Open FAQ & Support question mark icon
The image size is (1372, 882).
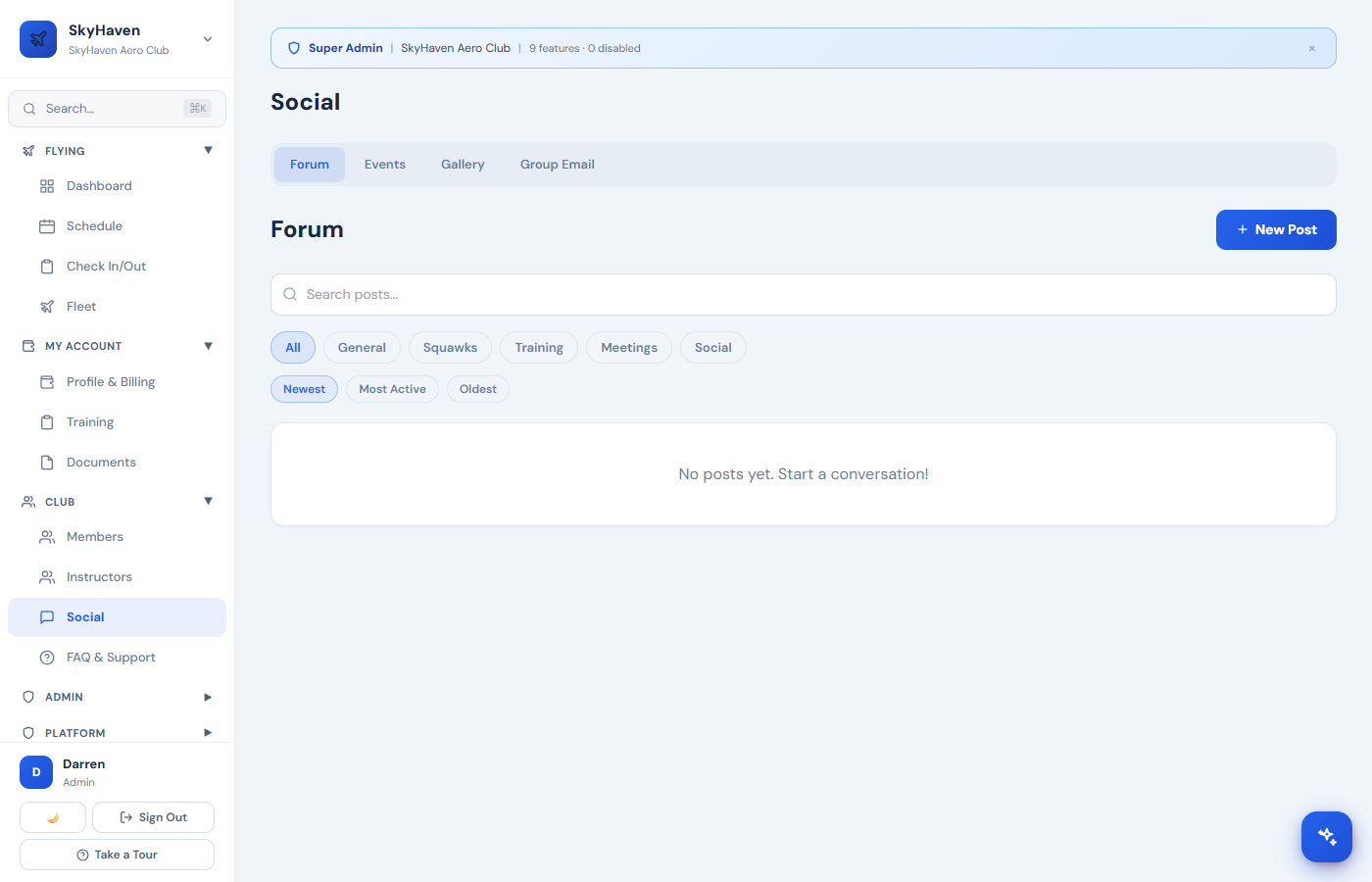click(47, 657)
